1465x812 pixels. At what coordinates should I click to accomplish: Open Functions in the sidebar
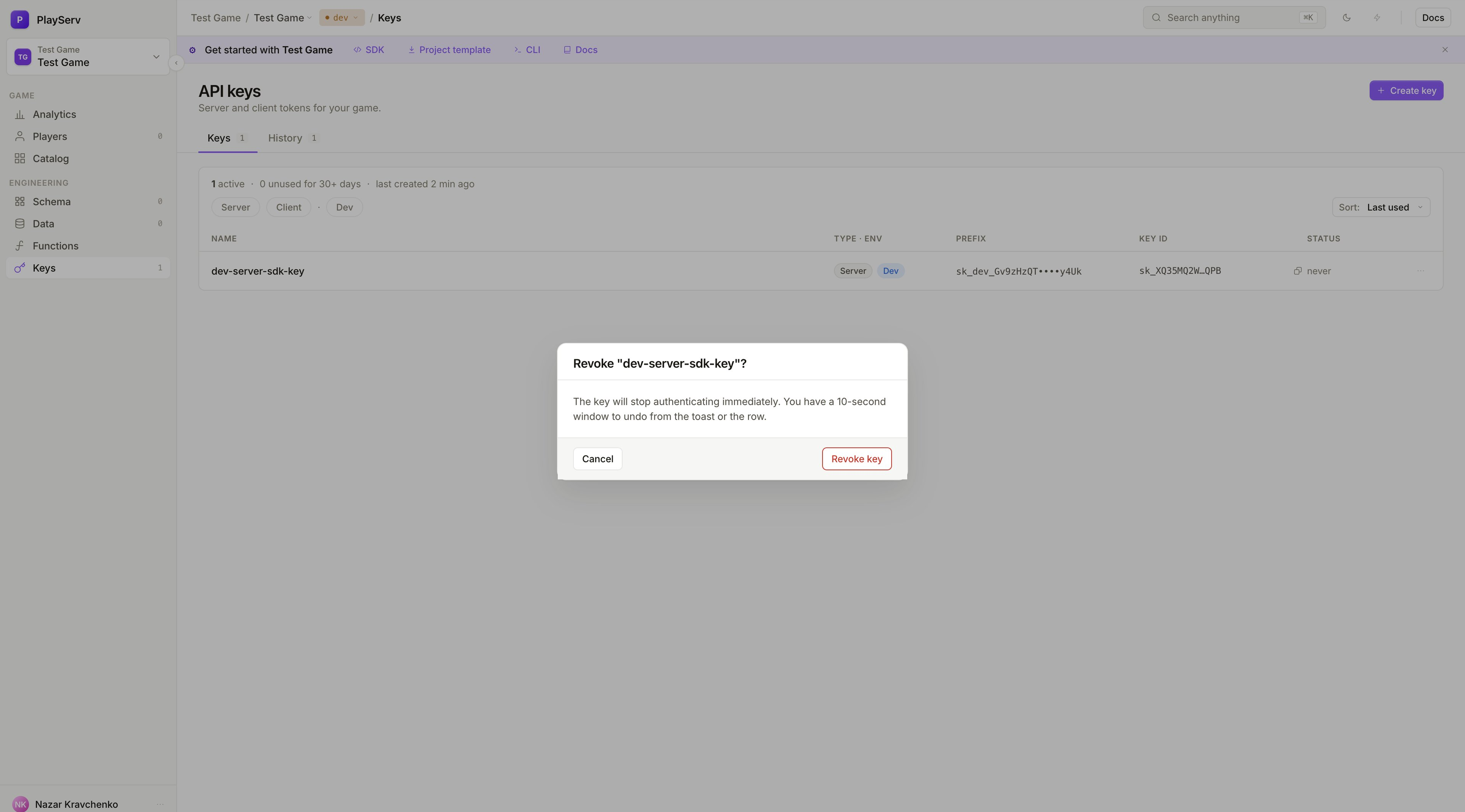click(88, 246)
